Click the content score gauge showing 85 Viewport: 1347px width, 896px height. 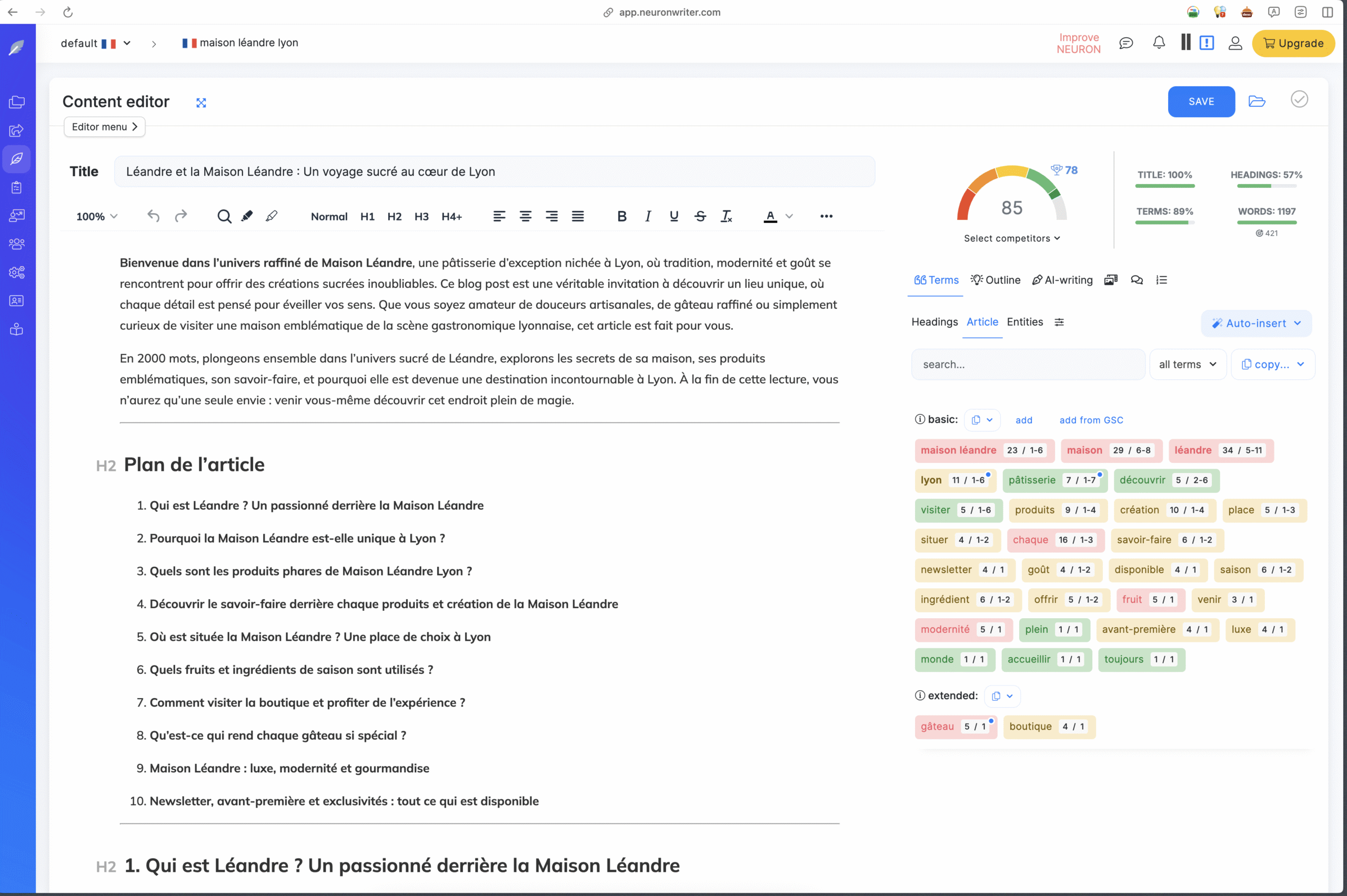tap(1011, 194)
